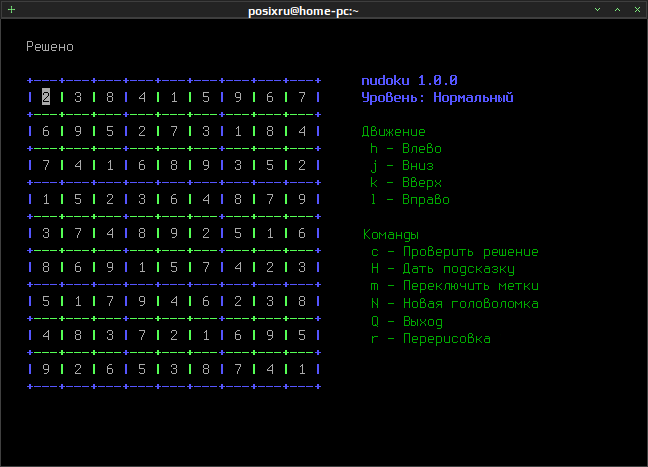The image size is (648, 467).
Task: Click the "nudoku 1.0.0" heading
Action: 410,80
